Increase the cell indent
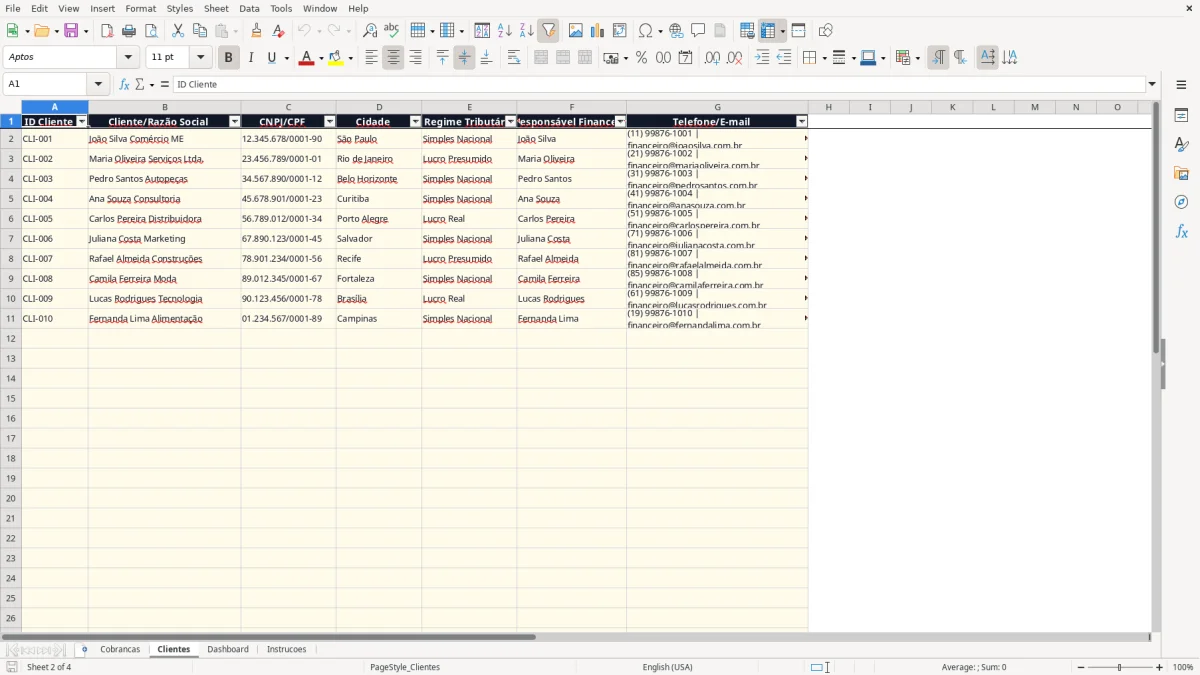Image resolution: width=1200 pixels, height=675 pixels. [x=762, y=58]
